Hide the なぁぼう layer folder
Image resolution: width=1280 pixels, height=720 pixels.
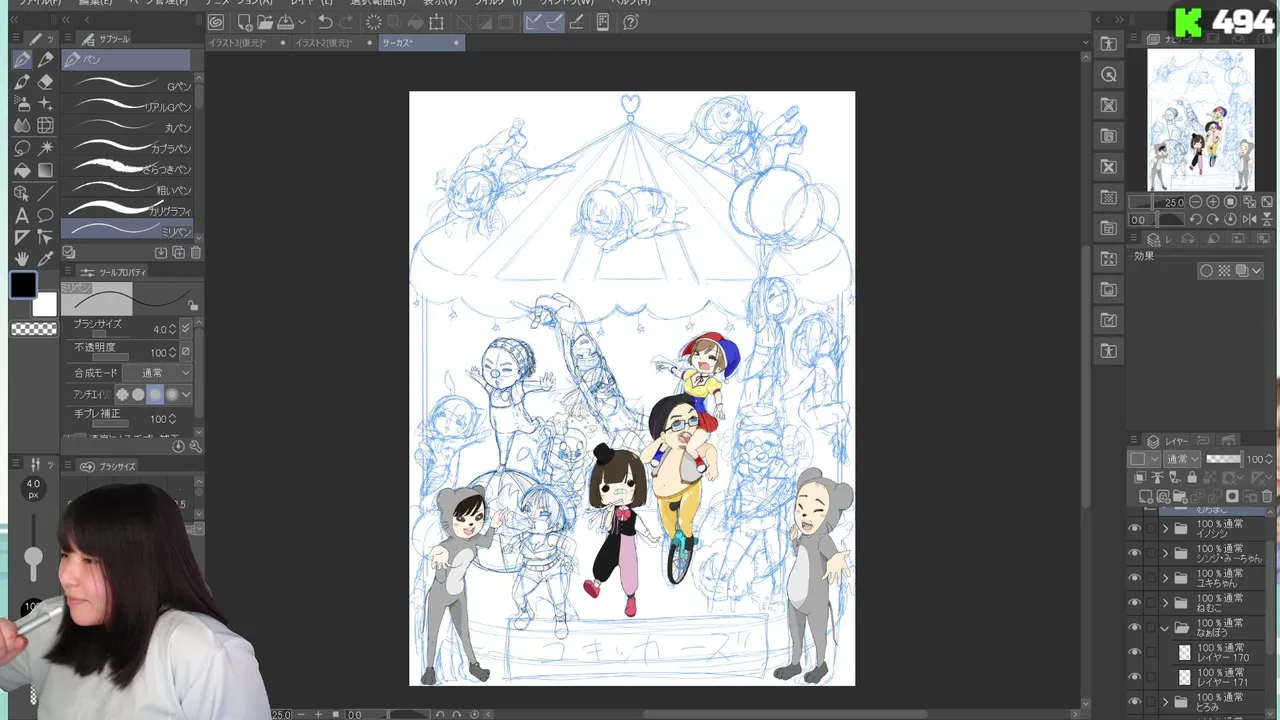click(x=1134, y=628)
